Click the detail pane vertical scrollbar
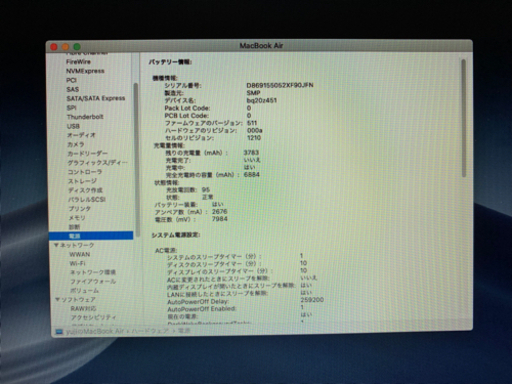 (x=463, y=118)
